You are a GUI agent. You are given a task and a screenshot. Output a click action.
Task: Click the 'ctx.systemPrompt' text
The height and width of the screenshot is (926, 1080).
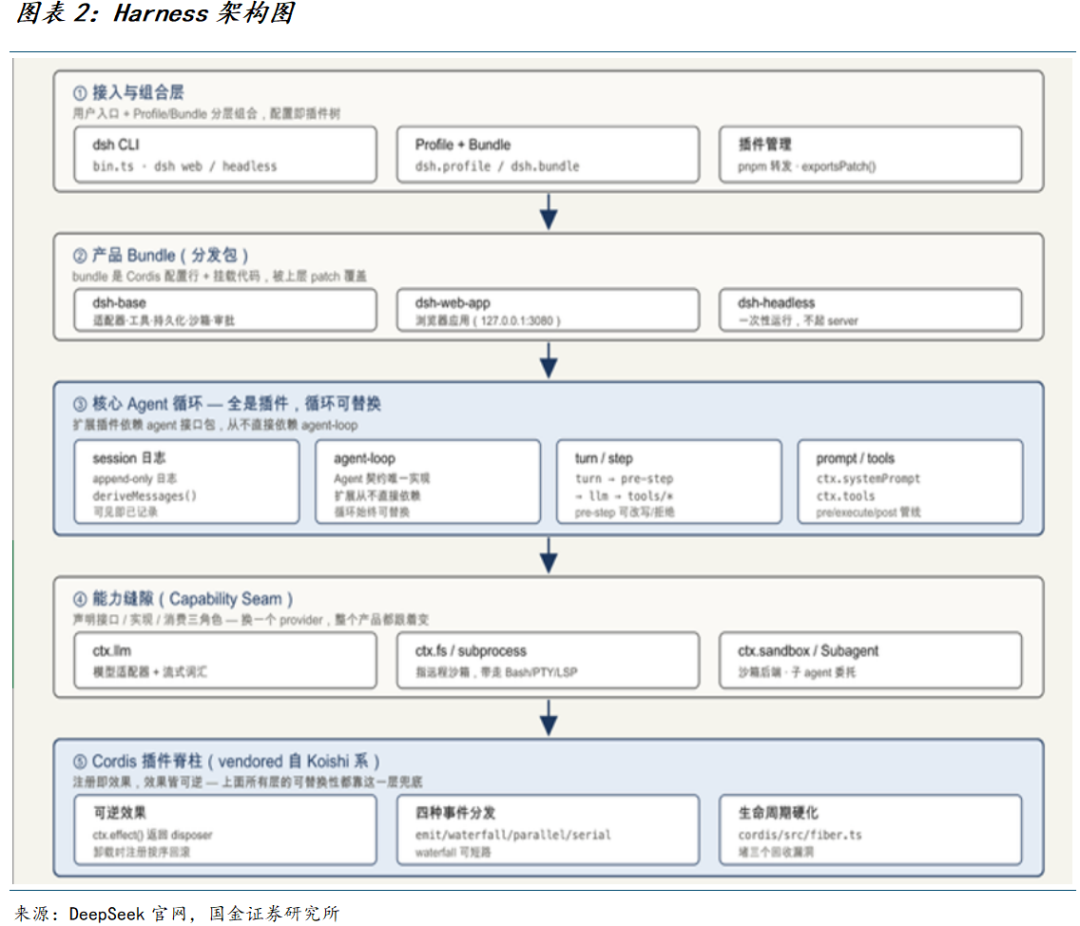(x=868, y=478)
